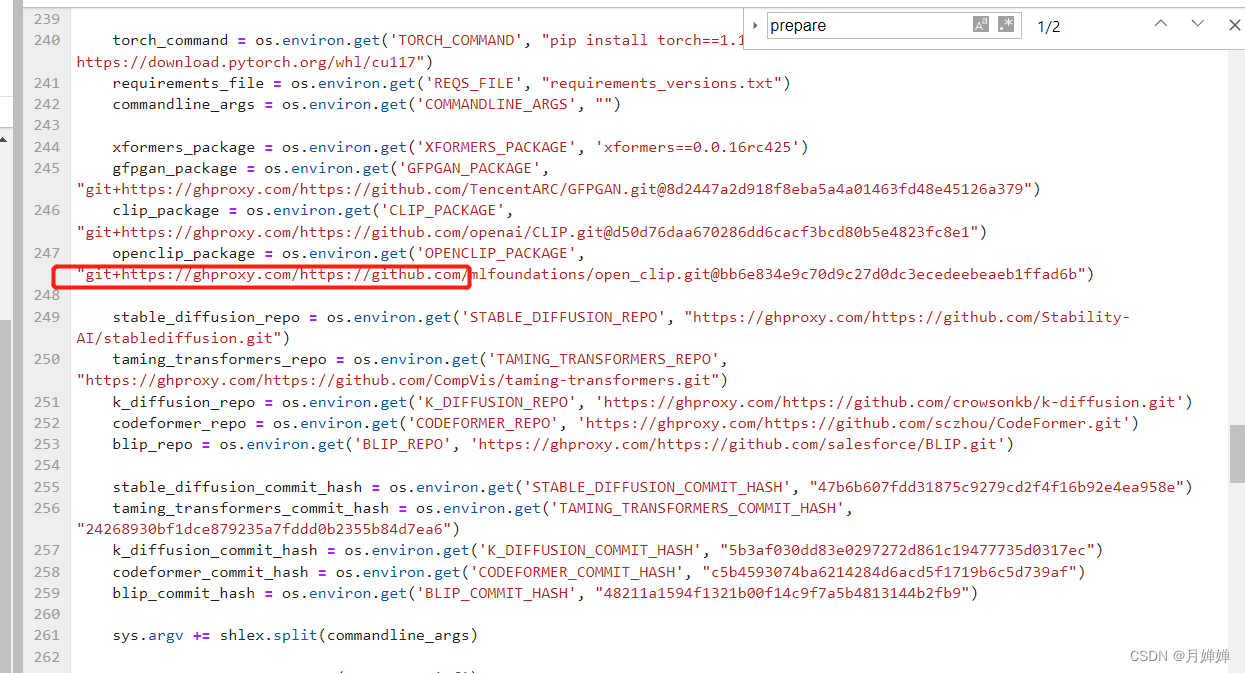Click the 'clip_package' variable name
Viewport: 1245px width, 673px height.
point(165,210)
